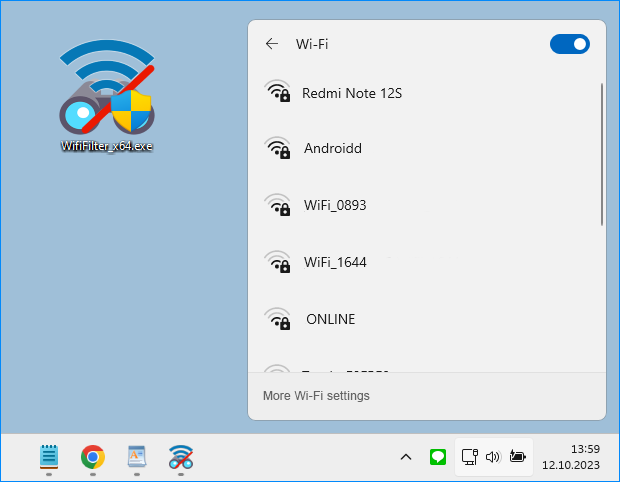Open Notepad app from the taskbar
Screen dimensions: 620x482
[x=49, y=457]
